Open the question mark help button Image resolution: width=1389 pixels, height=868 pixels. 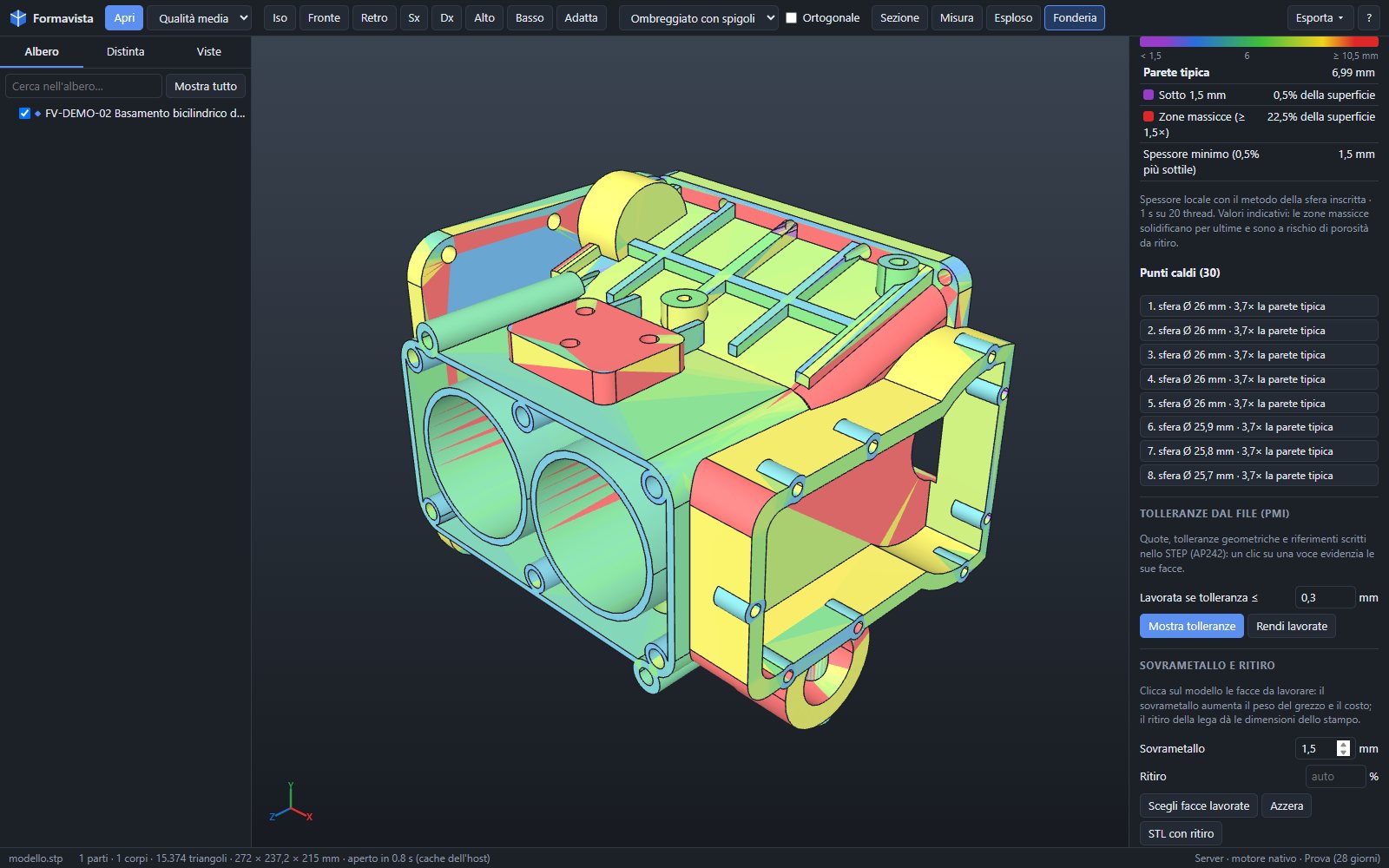1368,18
